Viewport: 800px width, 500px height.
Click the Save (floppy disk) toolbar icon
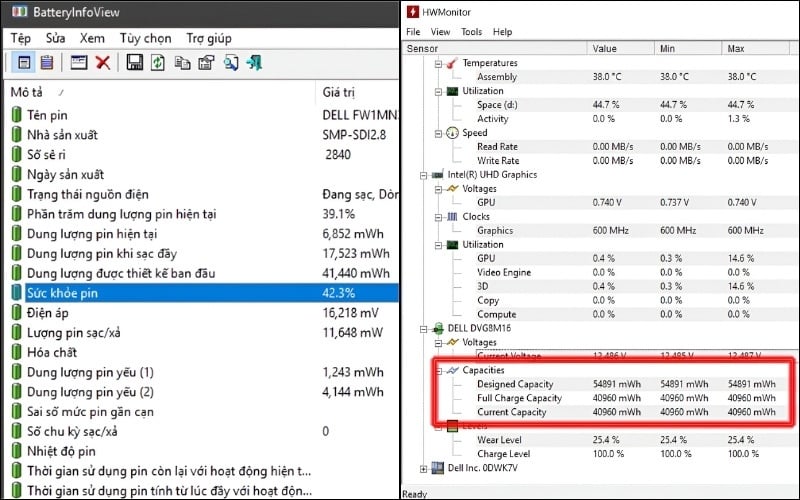pyautogui.click(x=134, y=63)
